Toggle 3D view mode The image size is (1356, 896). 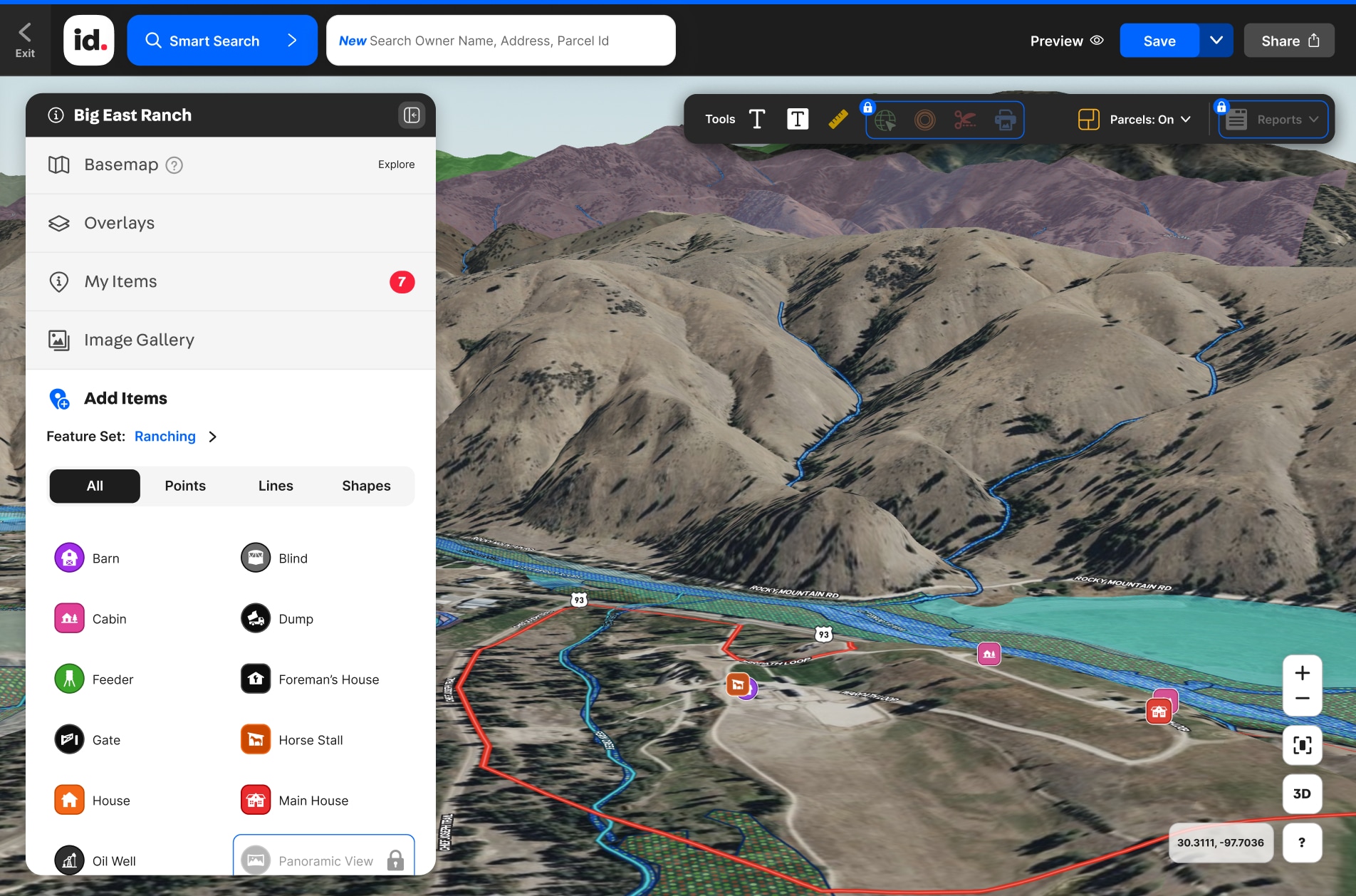pos(1302,793)
